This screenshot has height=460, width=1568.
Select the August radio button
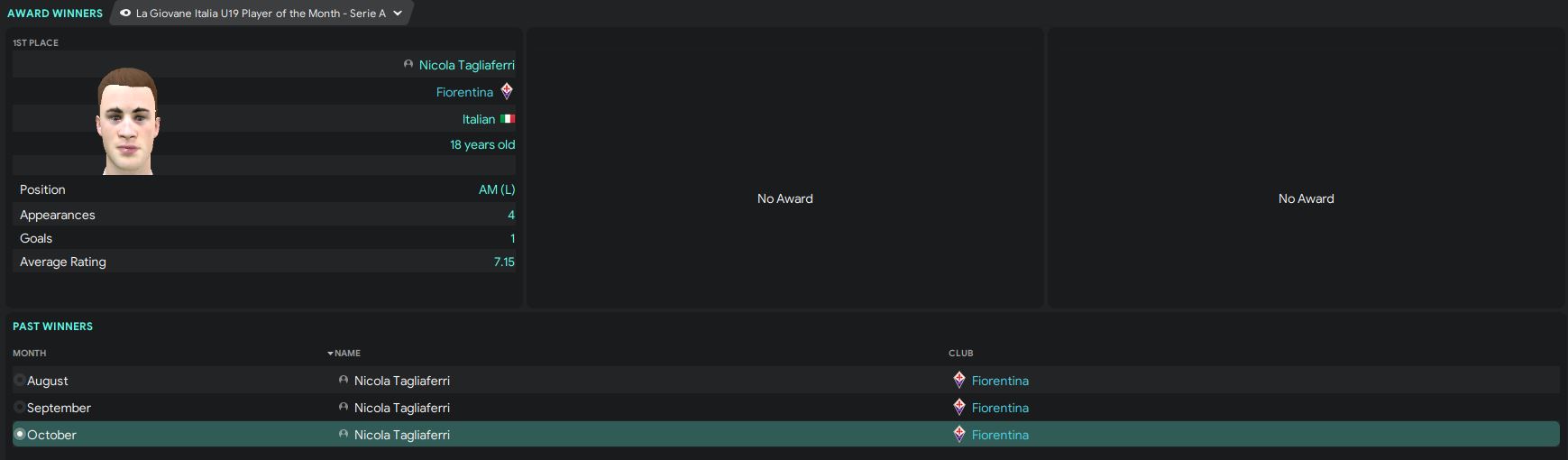coord(20,381)
